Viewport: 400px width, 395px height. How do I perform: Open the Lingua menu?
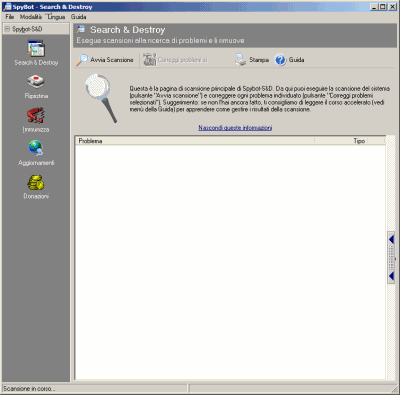56,17
